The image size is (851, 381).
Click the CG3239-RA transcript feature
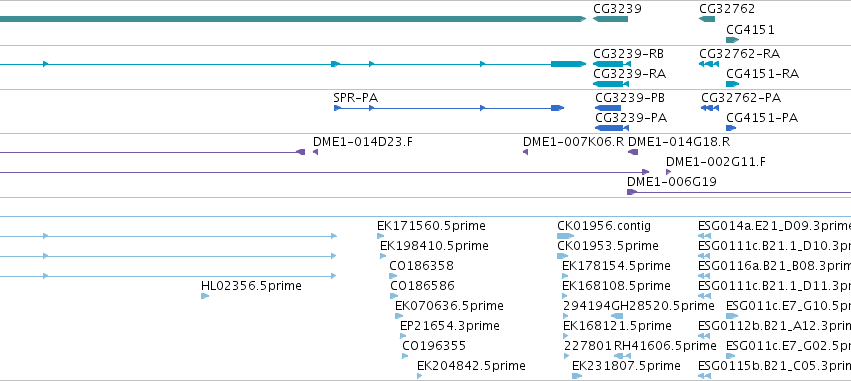611,84
